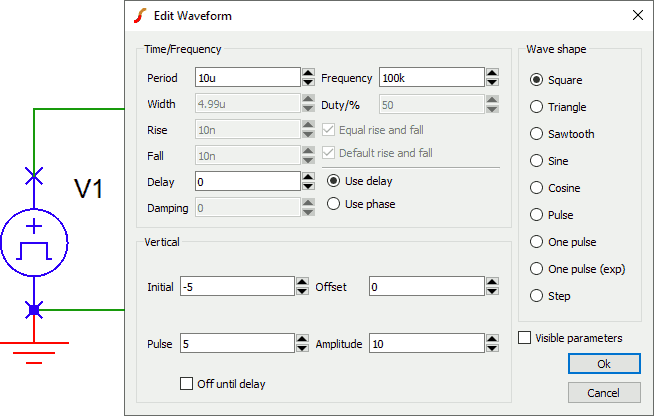The image size is (654, 416).
Task: Select the Triangle wave shape
Action: point(537,107)
